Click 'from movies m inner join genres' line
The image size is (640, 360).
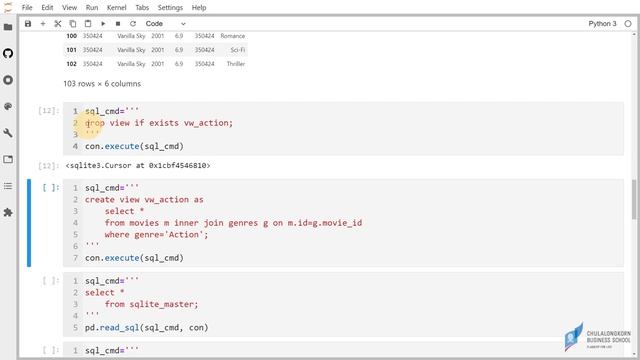tap(233, 223)
